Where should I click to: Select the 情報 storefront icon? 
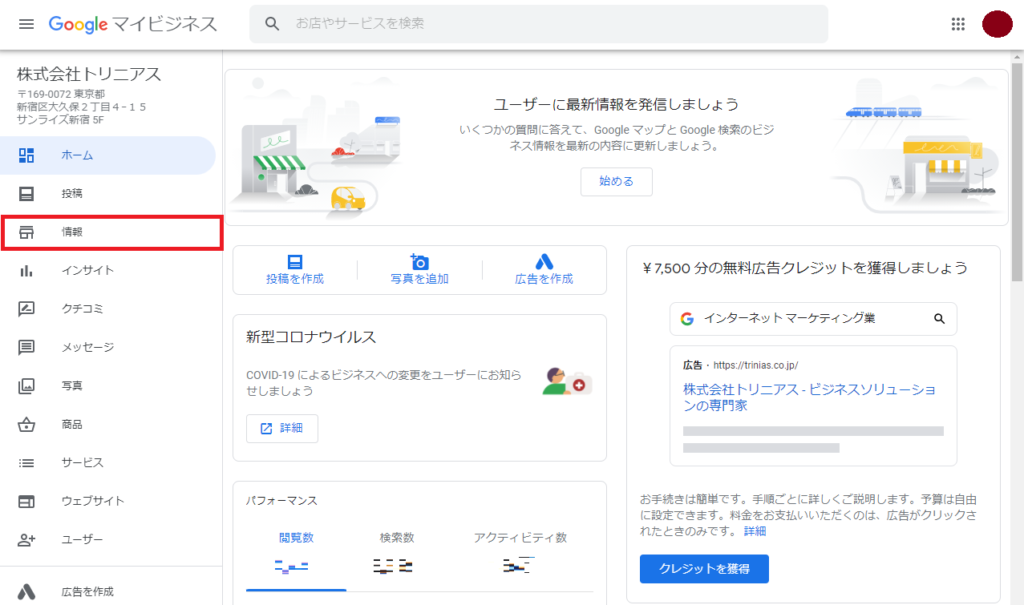point(26,232)
